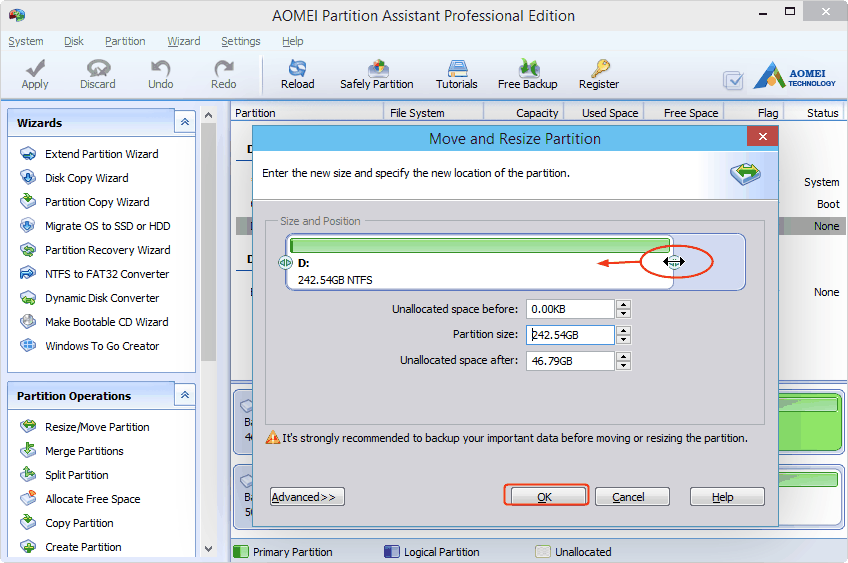Viewport: 848px width, 563px height.
Task: Click the Reload toolbar icon
Action: 297,68
